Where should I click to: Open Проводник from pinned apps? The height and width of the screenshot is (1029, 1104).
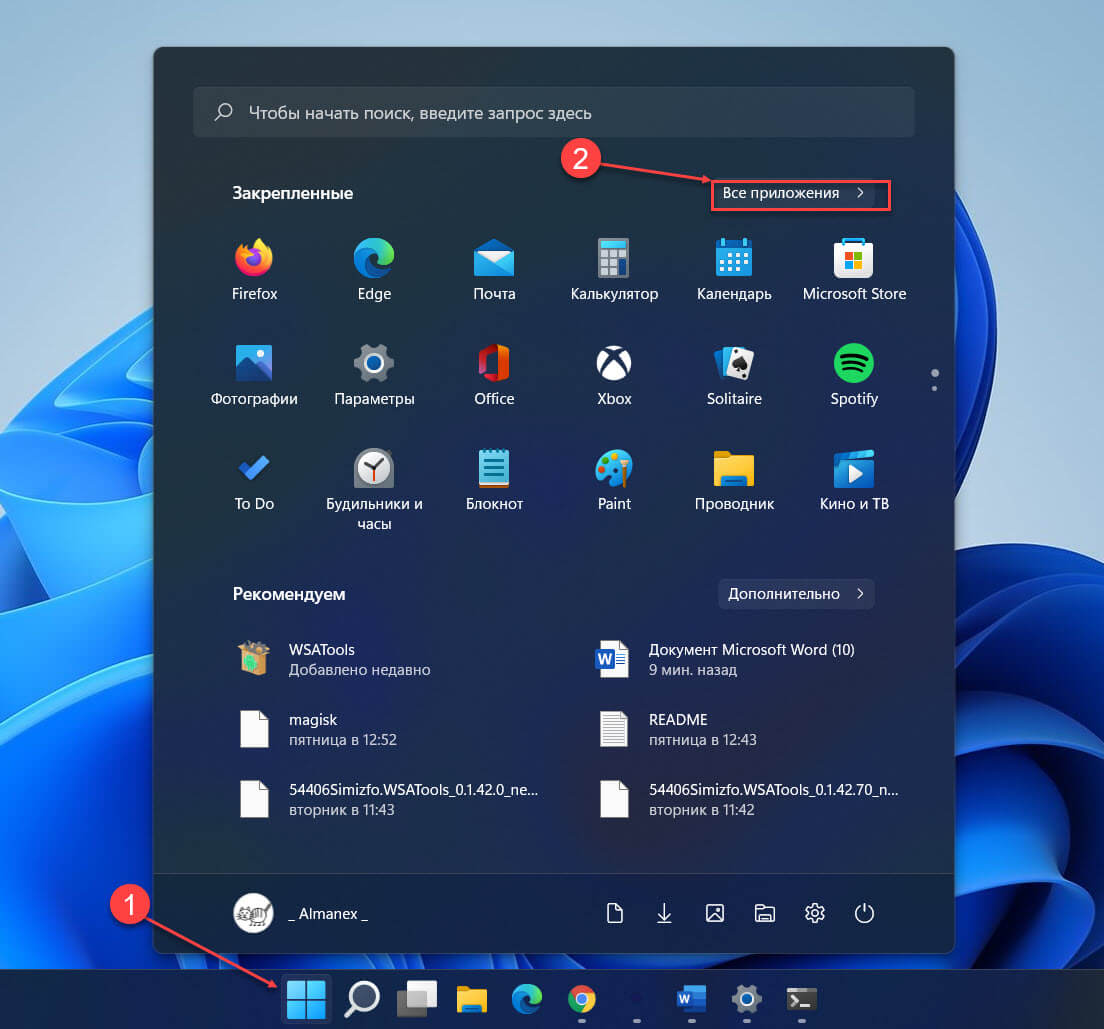(734, 480)
